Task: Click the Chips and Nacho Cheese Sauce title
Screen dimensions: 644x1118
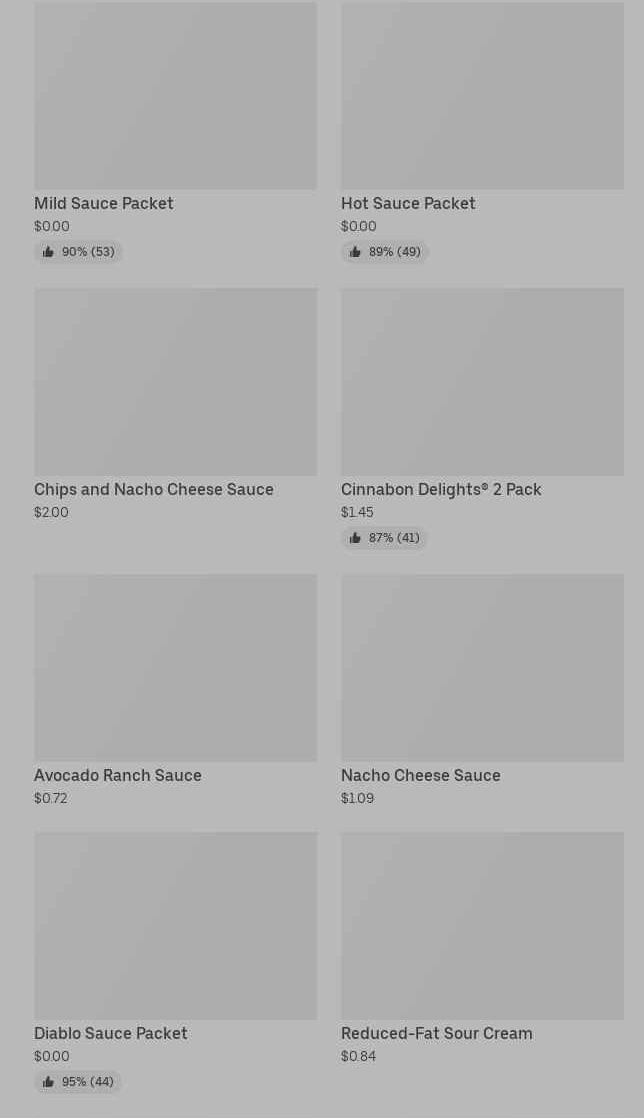Action: click(154, 489)
